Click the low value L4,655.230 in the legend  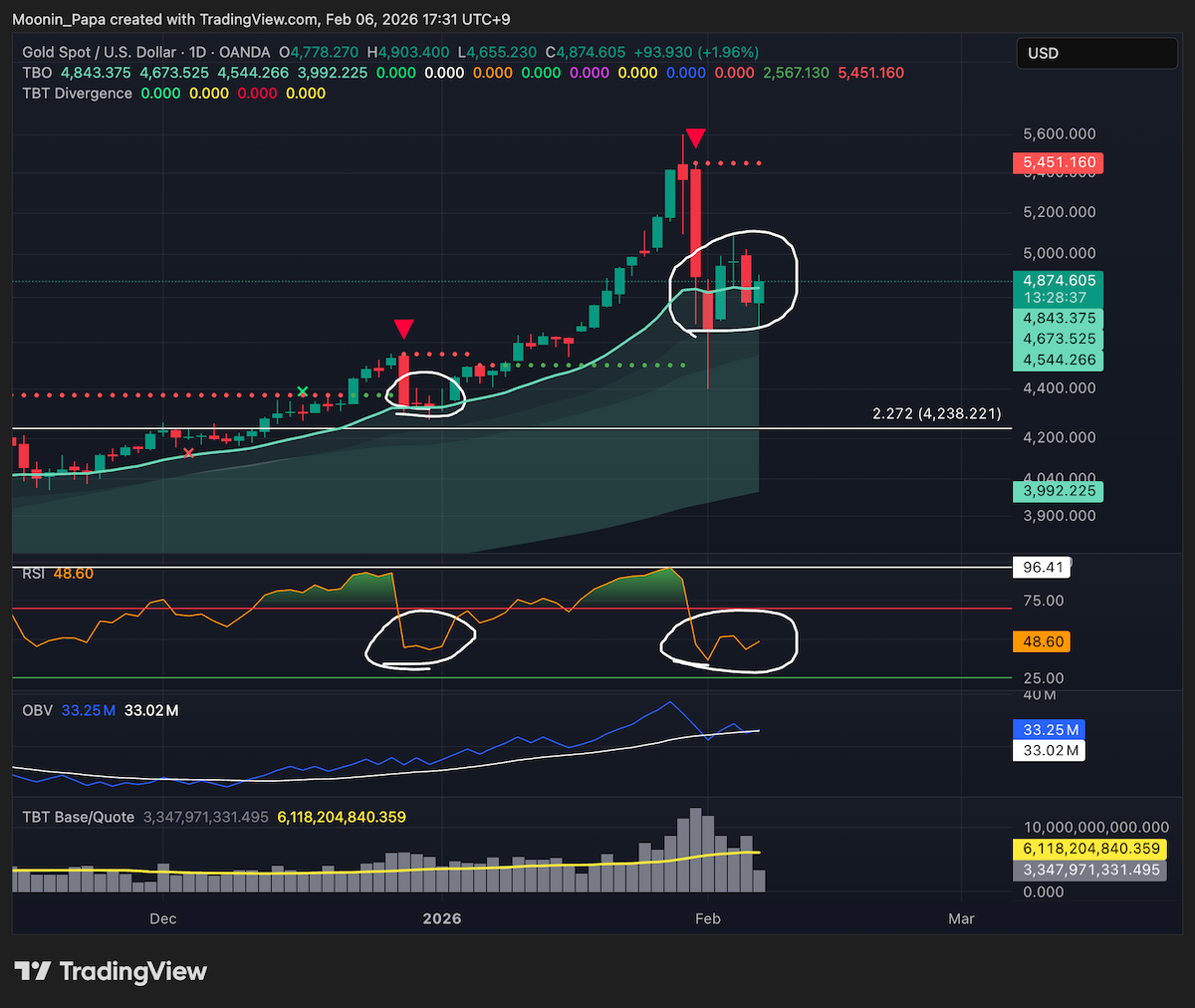pyautogui.click(x=497, y=52)
